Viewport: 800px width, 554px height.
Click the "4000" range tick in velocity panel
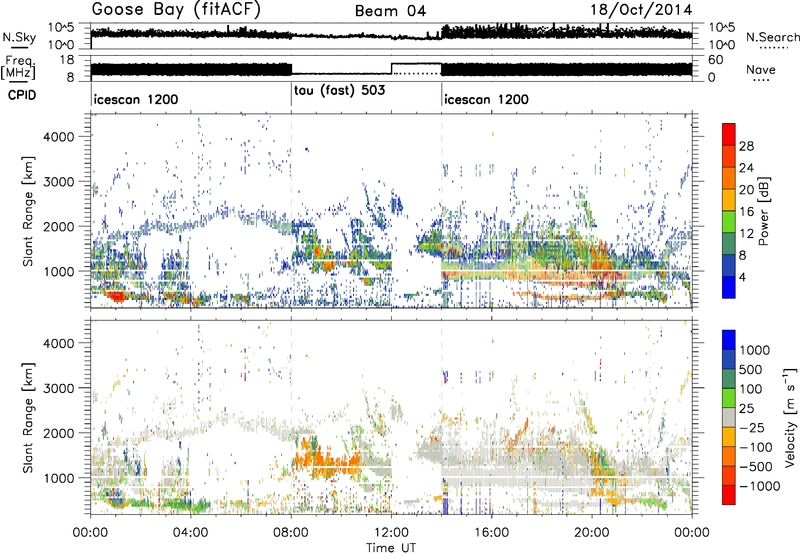click(58, 343)
